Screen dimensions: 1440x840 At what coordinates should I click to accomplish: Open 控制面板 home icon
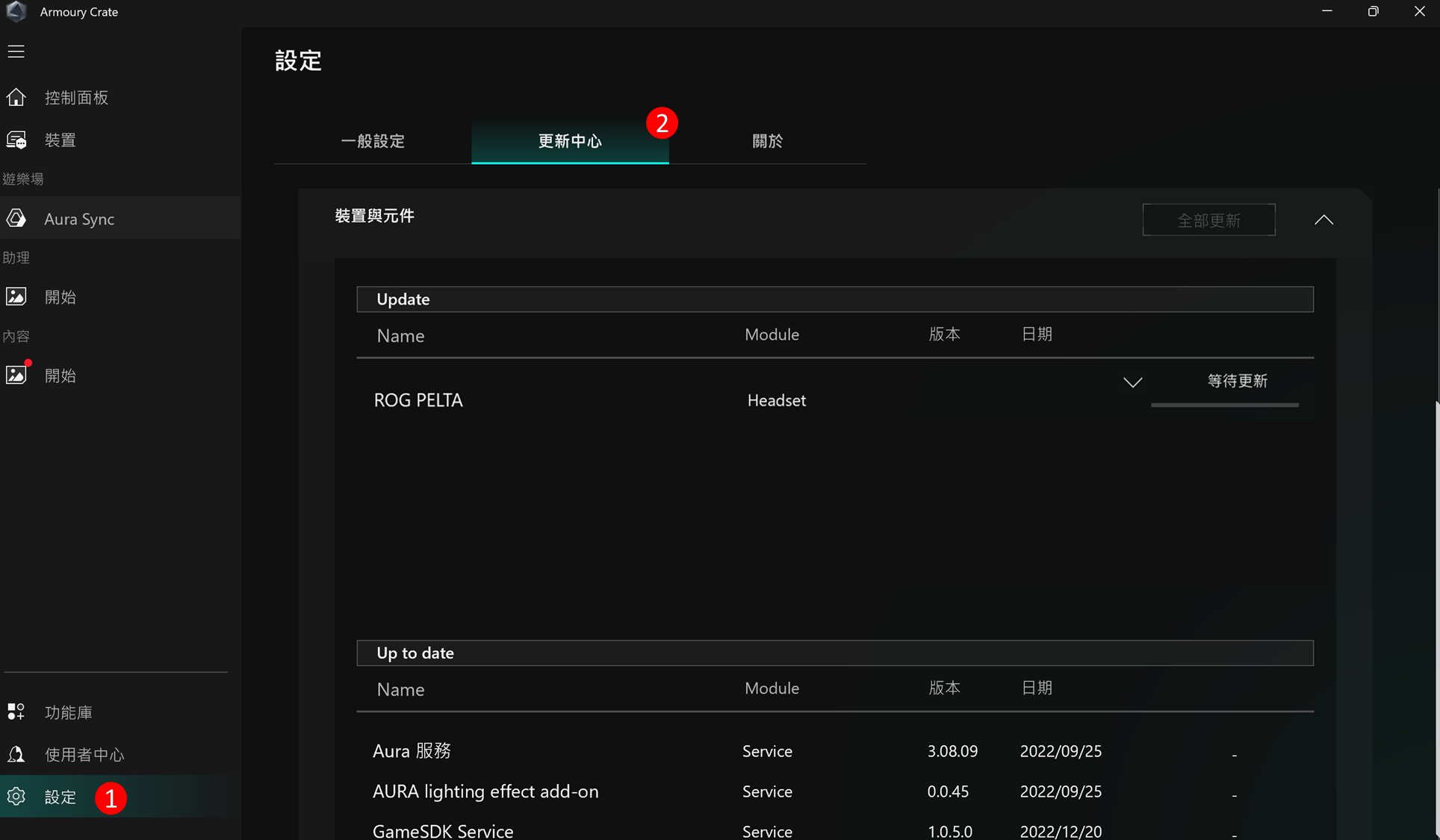point(16,98)
